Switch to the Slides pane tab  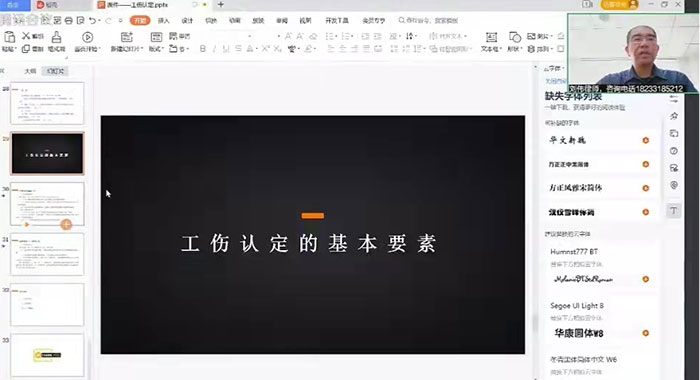coord(55,71)
